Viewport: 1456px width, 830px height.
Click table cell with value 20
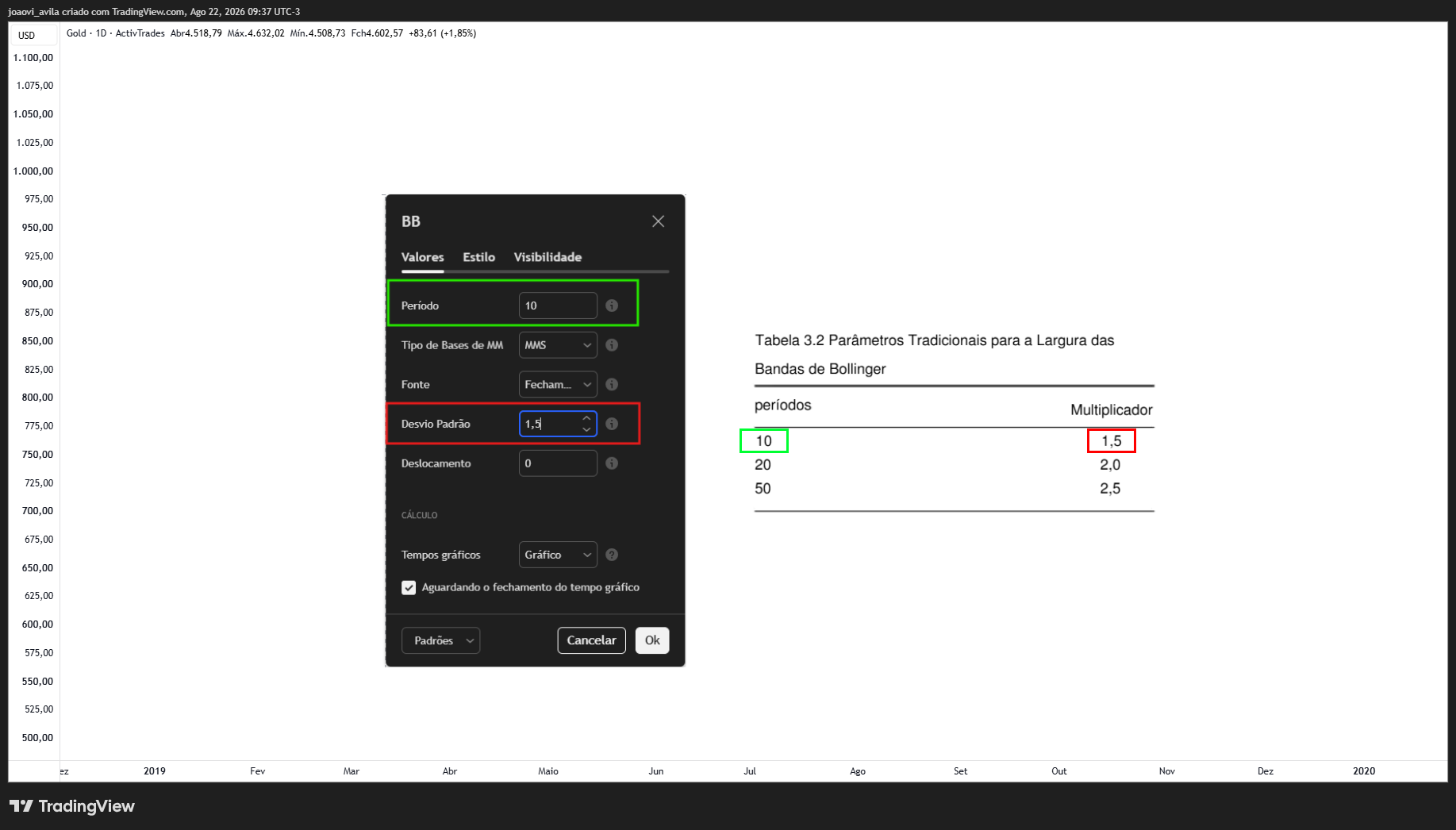pyautogui.click(x=763, y=465)
